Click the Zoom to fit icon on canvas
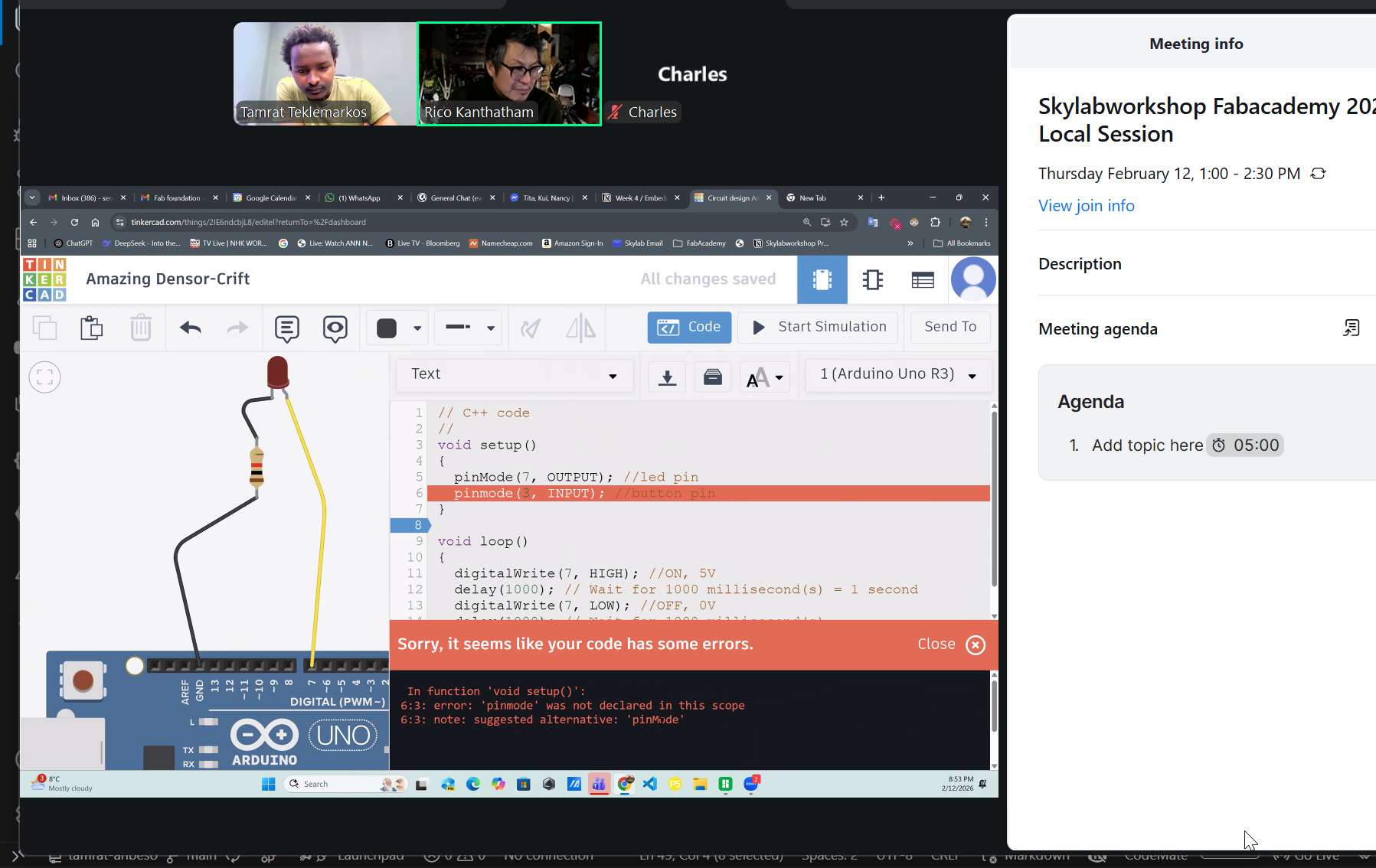 45,377
